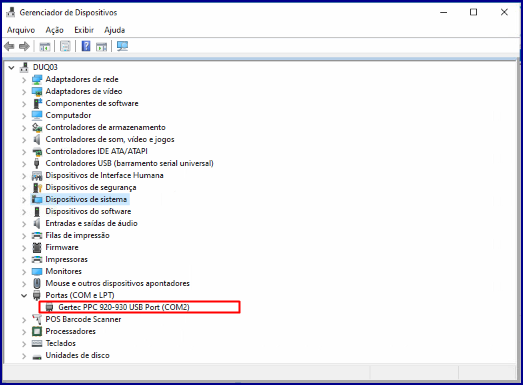
Task: Select the Computador label
Action: [x=68, y=115]
